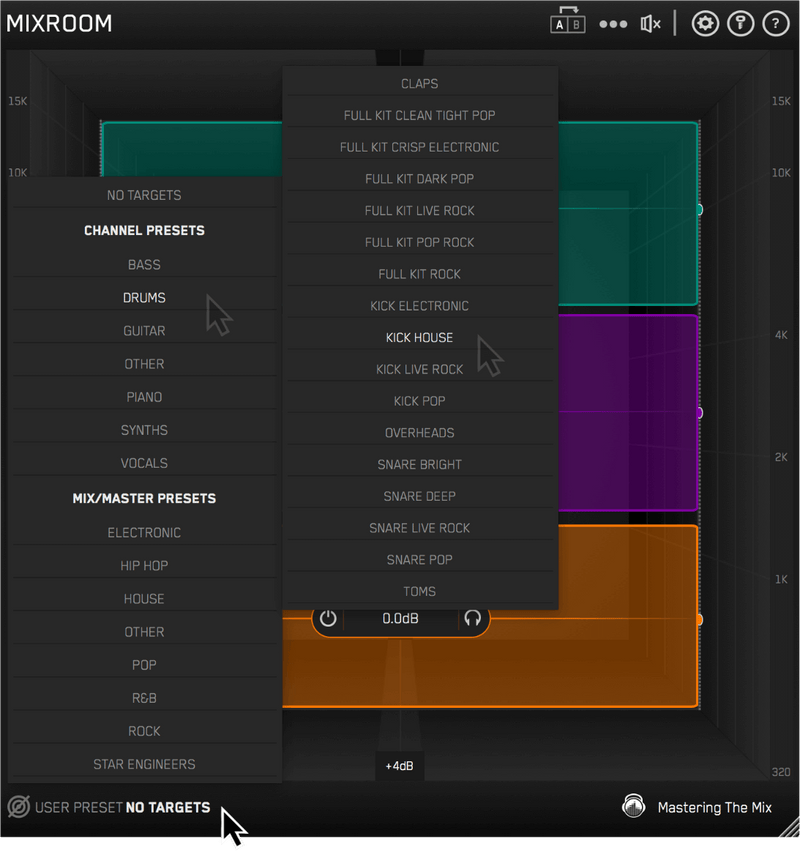Open the STAR ENGINEERS presets
The height and width of the screenshot is (855, 800).
point(144,763)
